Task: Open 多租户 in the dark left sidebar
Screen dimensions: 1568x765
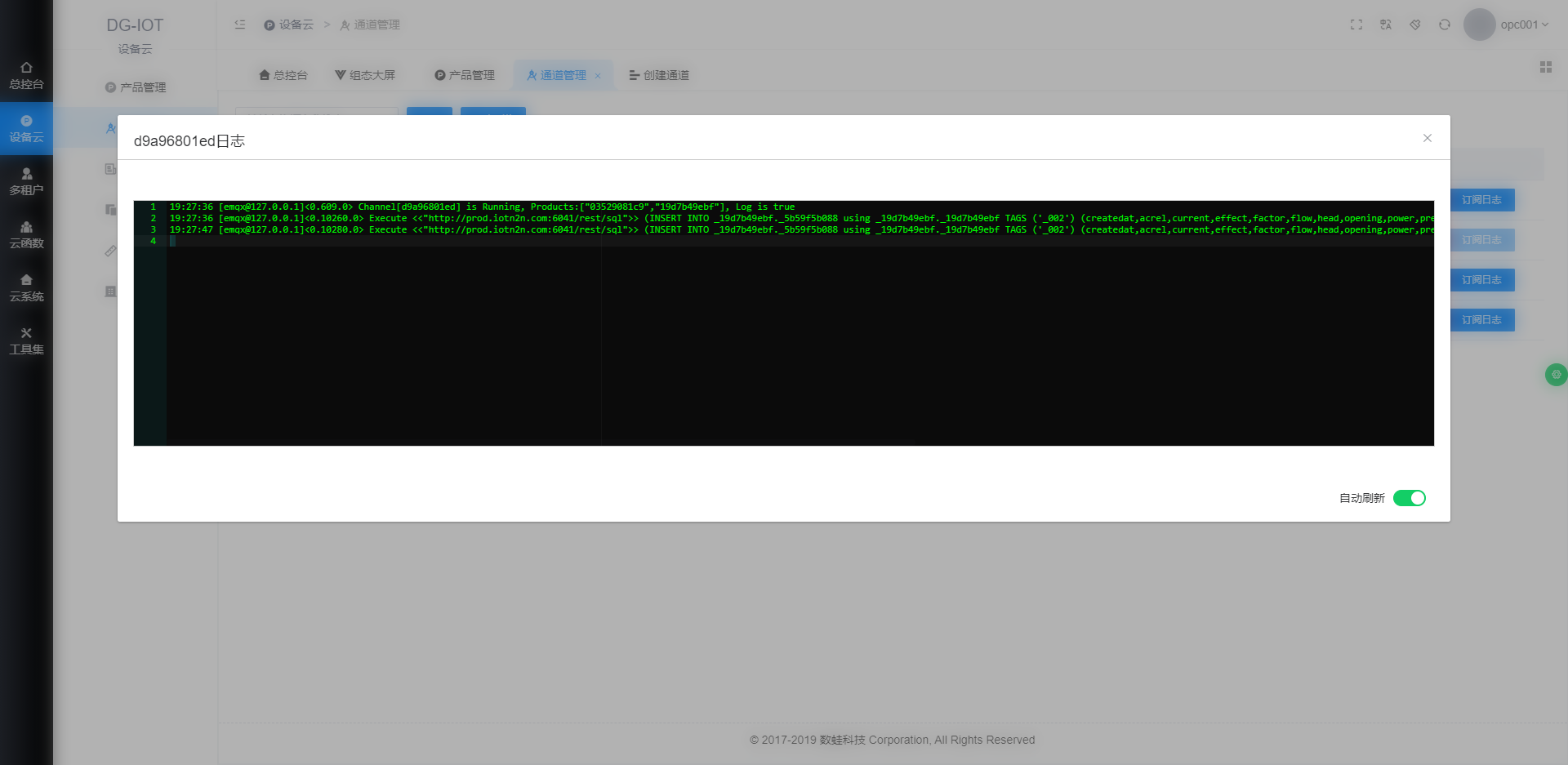Action: coord(26,181)
